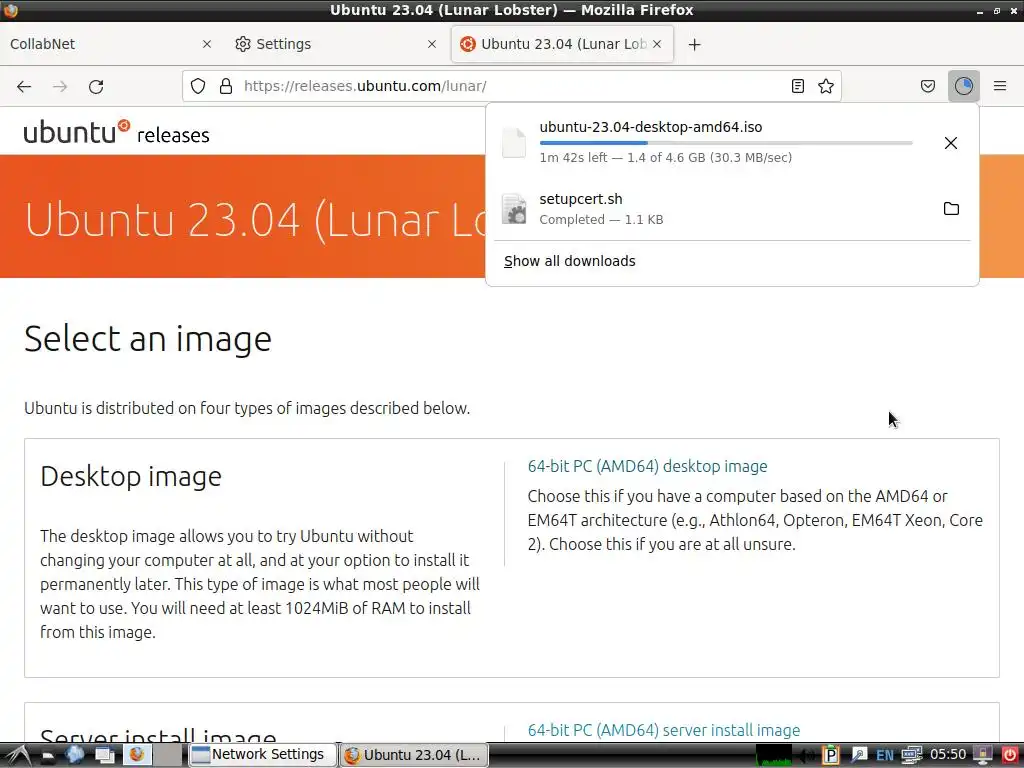Viewport: 1024px width, 768px height.
Task: Open the LXDE start menu icon
Action: pos(18,755)
